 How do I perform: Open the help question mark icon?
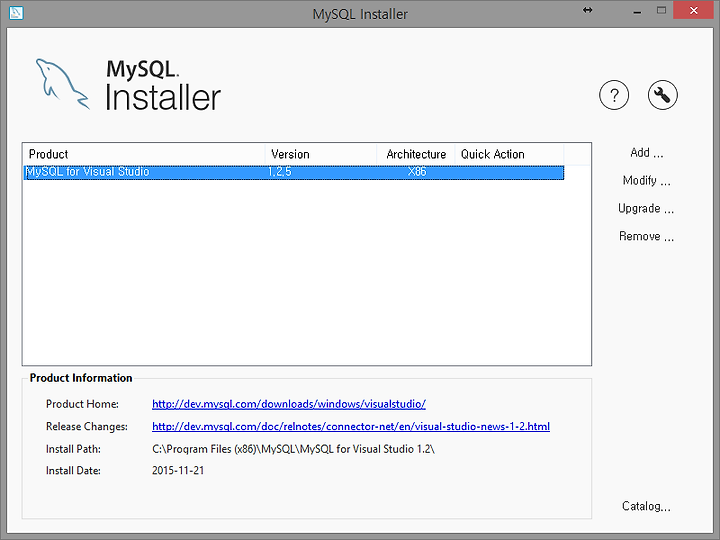(614, 95)
